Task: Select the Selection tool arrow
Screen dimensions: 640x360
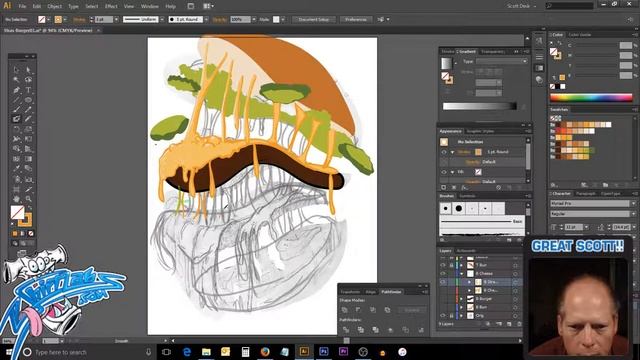Action: click(16, 70)
